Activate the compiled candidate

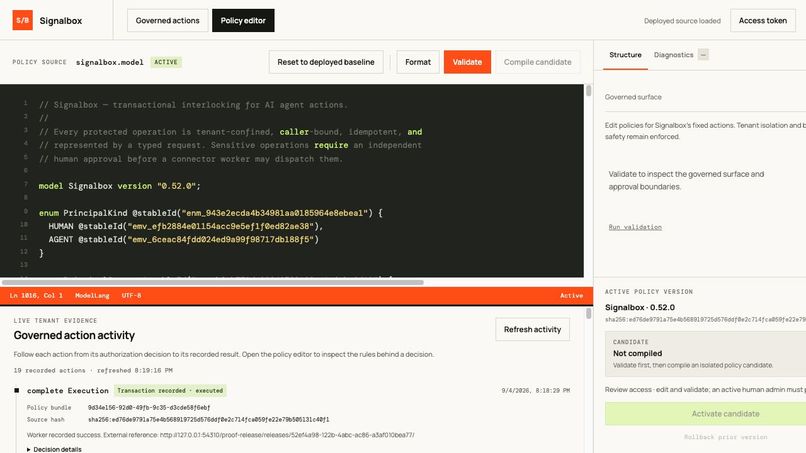(x=725, y=413)
